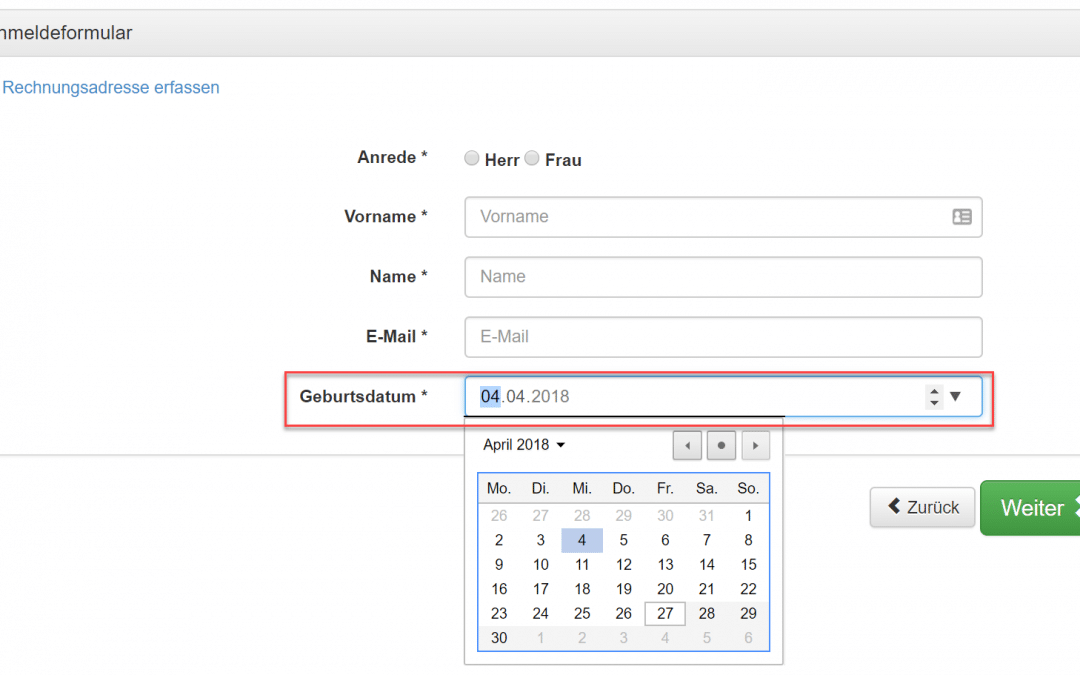Increment date with spinner up arrow
The image size is (1080, 675).
tap(934, 391)
